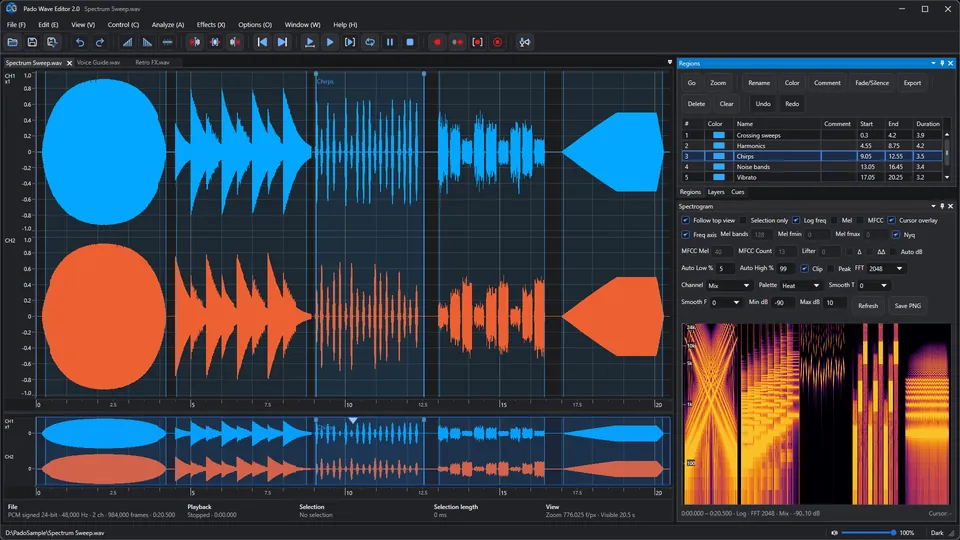
Task: Open a file with the folder icon
Action: point(13,42)
